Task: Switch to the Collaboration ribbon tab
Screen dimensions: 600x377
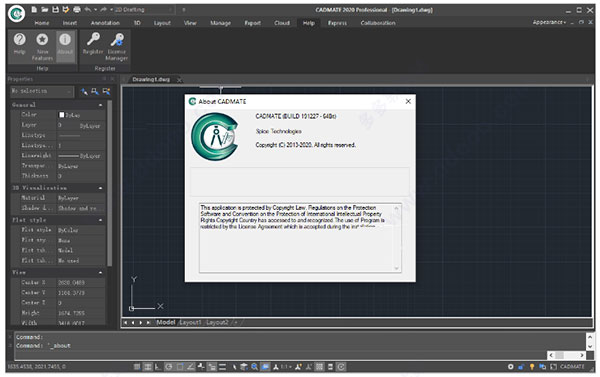Action: pyautogui.click(x=378, y=23)
